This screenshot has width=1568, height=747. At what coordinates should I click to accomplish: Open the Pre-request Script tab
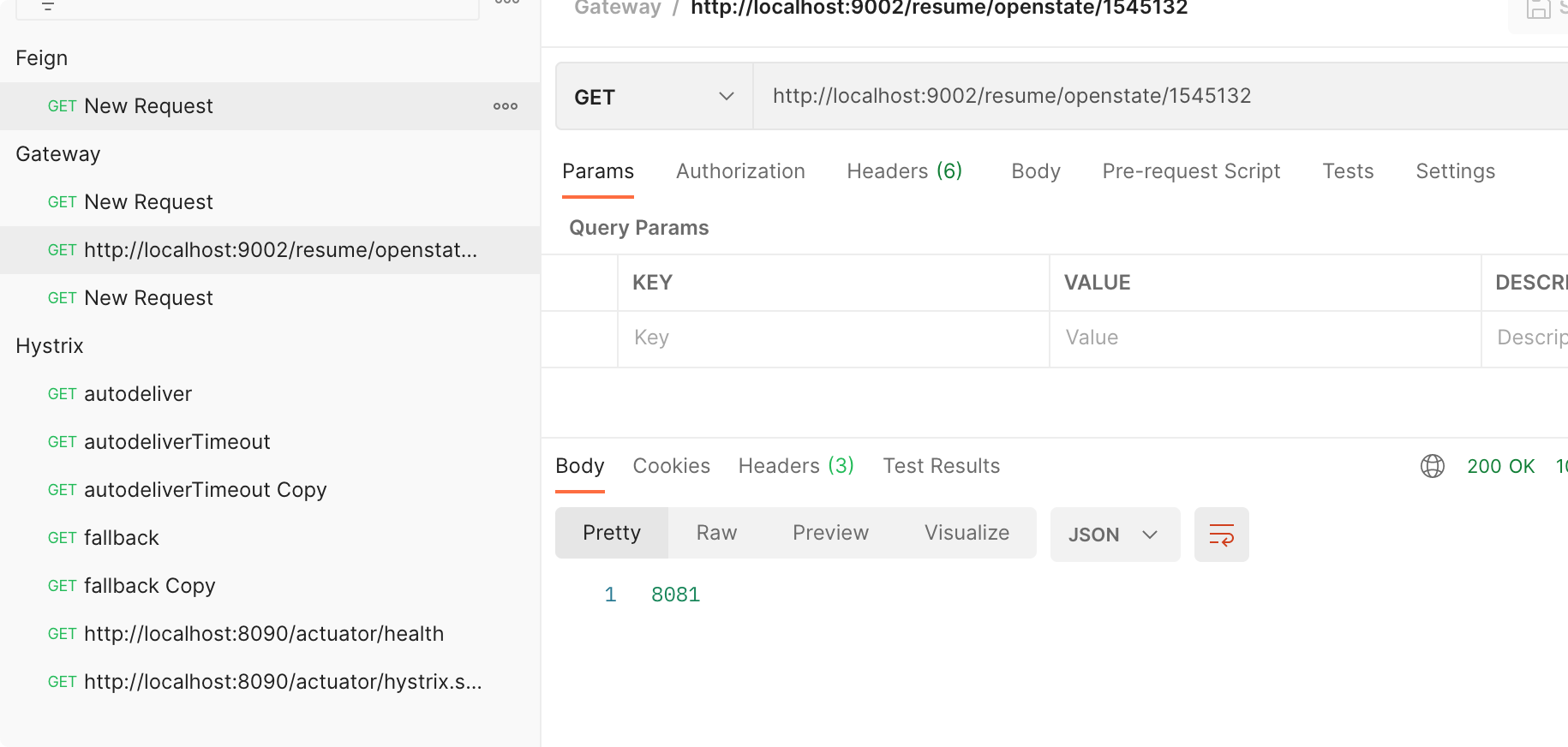click(x=1191, y=171)
